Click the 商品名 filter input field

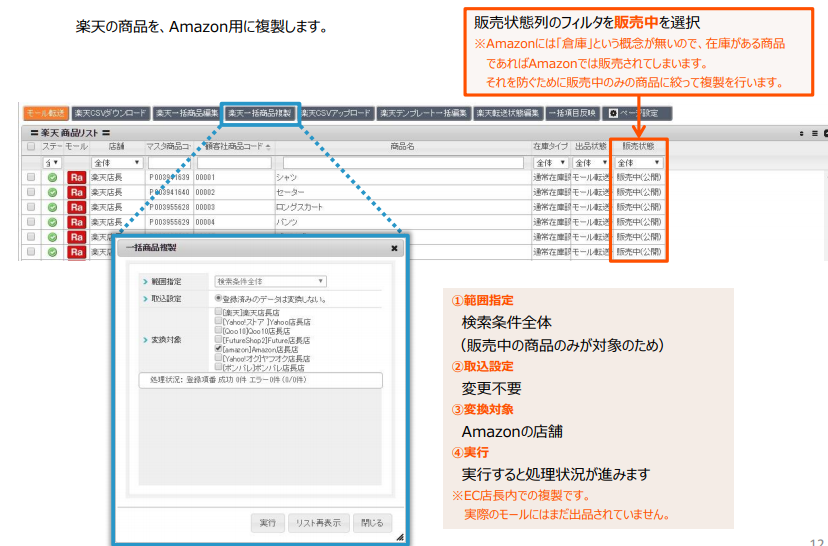(x=403, y=163)
